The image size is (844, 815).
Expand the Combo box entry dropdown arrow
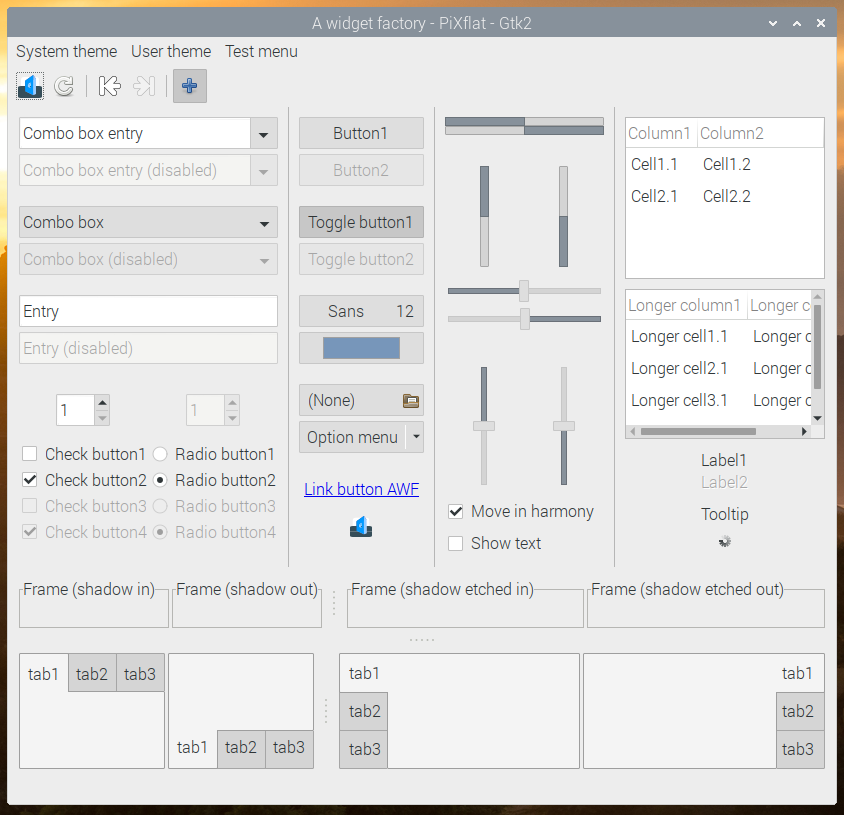(263, 133)
